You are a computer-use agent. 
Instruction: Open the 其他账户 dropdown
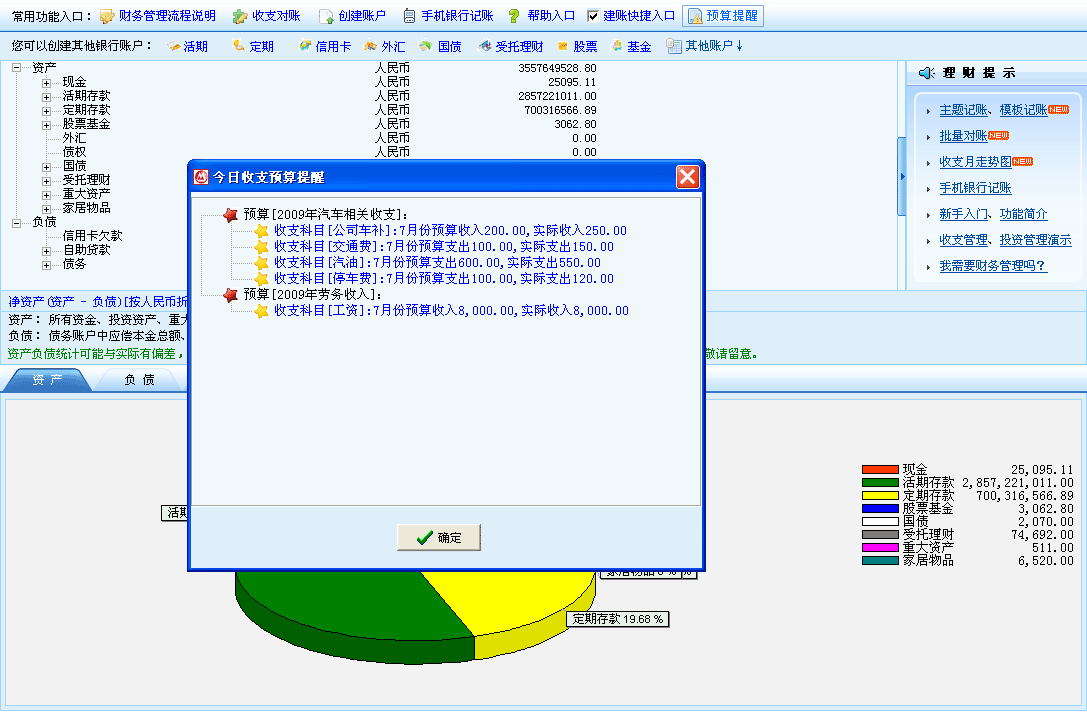click(x=704, y=46)
